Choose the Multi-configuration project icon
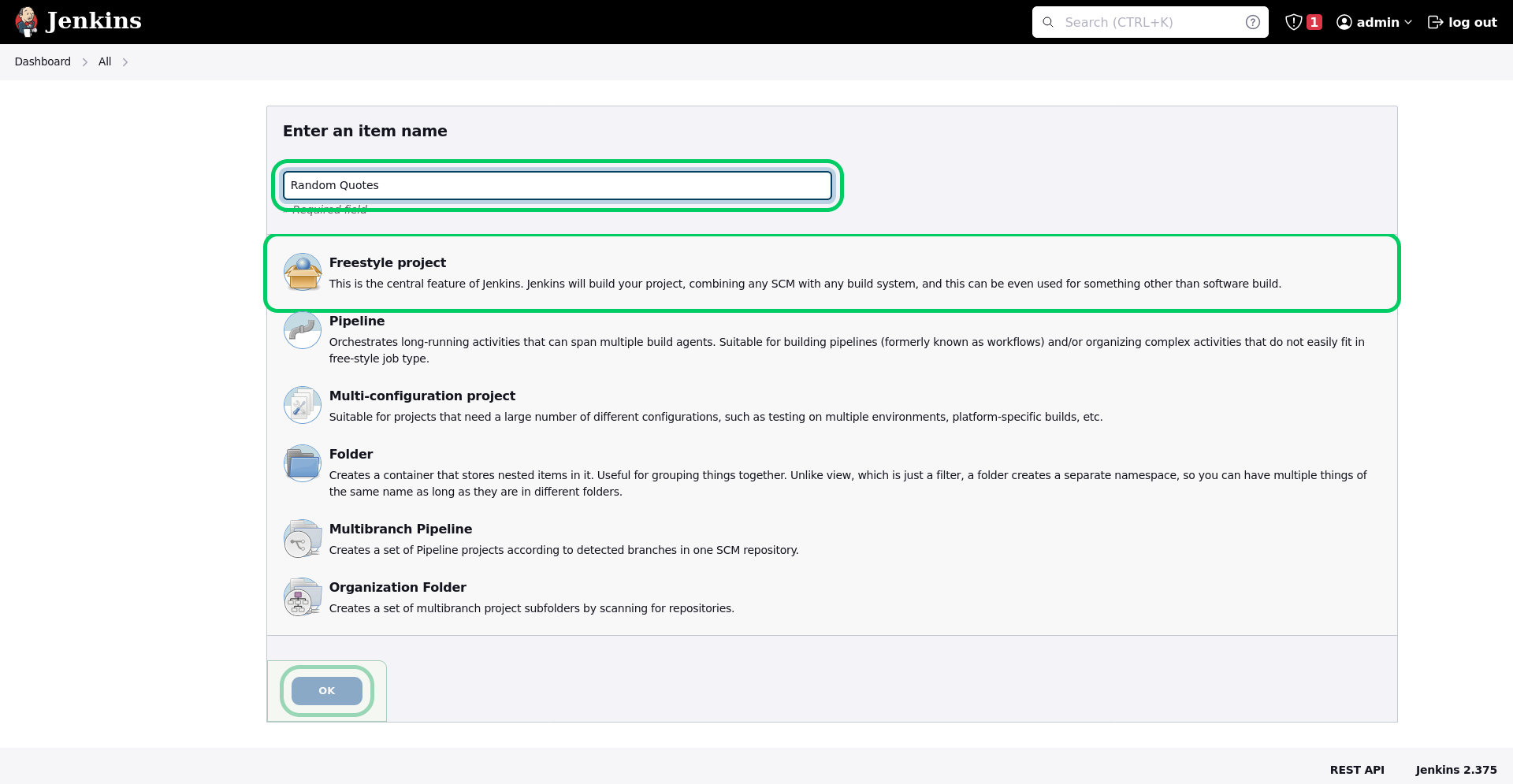 coord(303,405)
